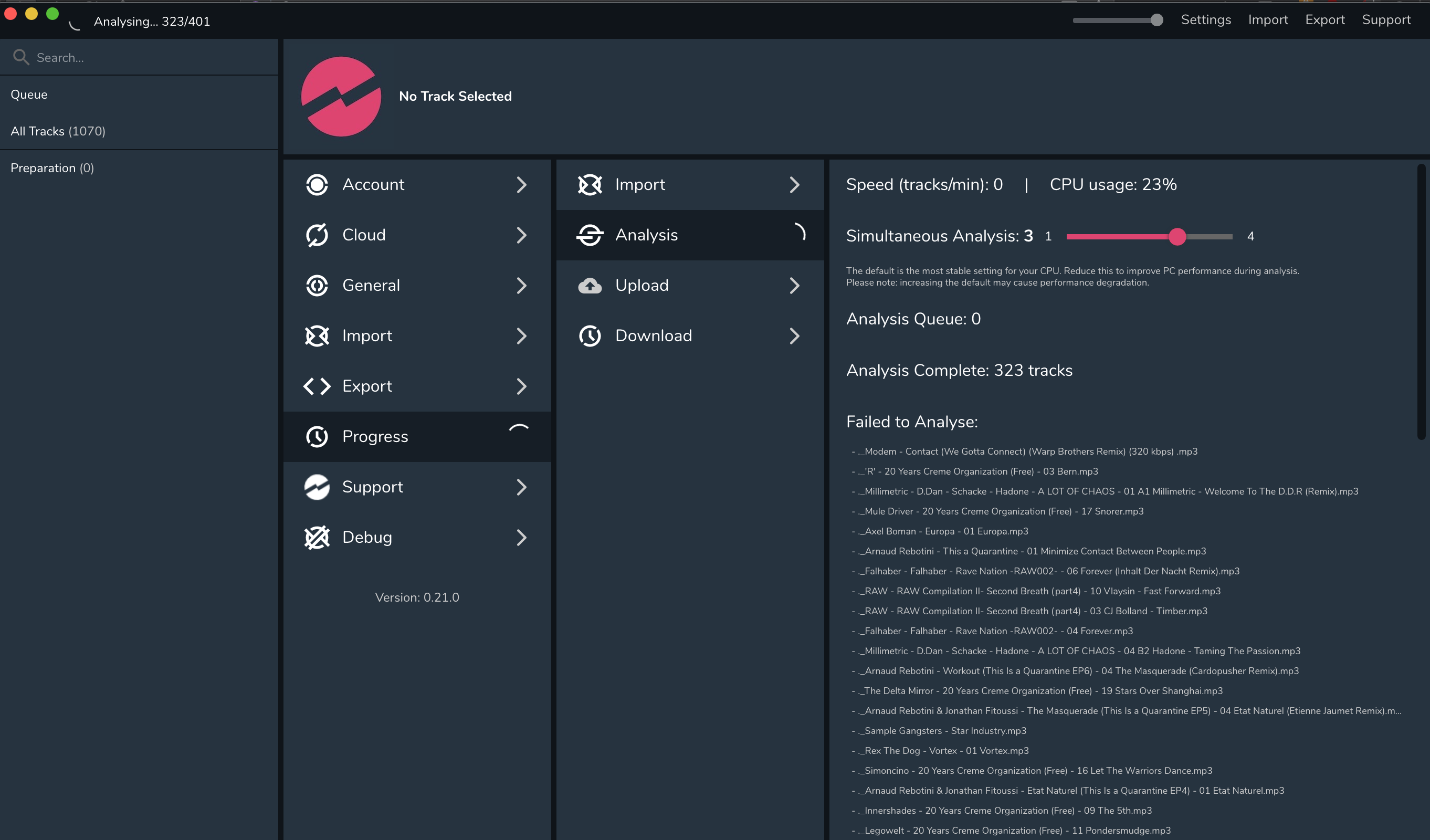The image size is (1430, 840).
Task: Click the Account settings icon
Action: click(317, 184)
